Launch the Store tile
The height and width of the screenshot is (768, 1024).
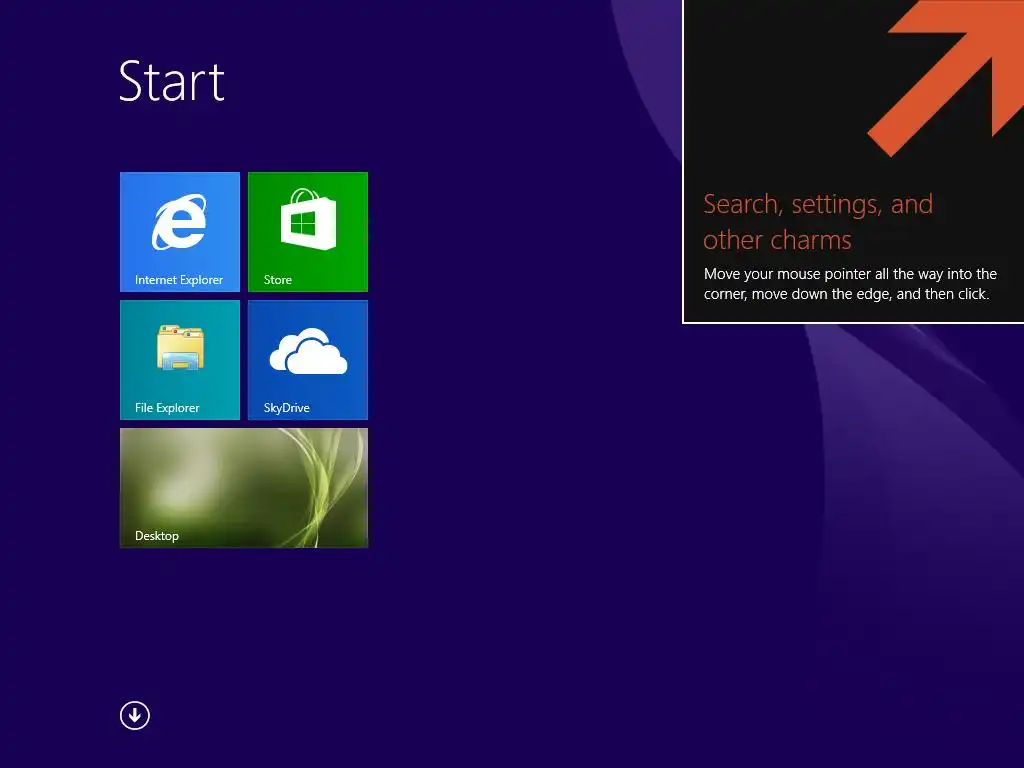pos(308,232)
